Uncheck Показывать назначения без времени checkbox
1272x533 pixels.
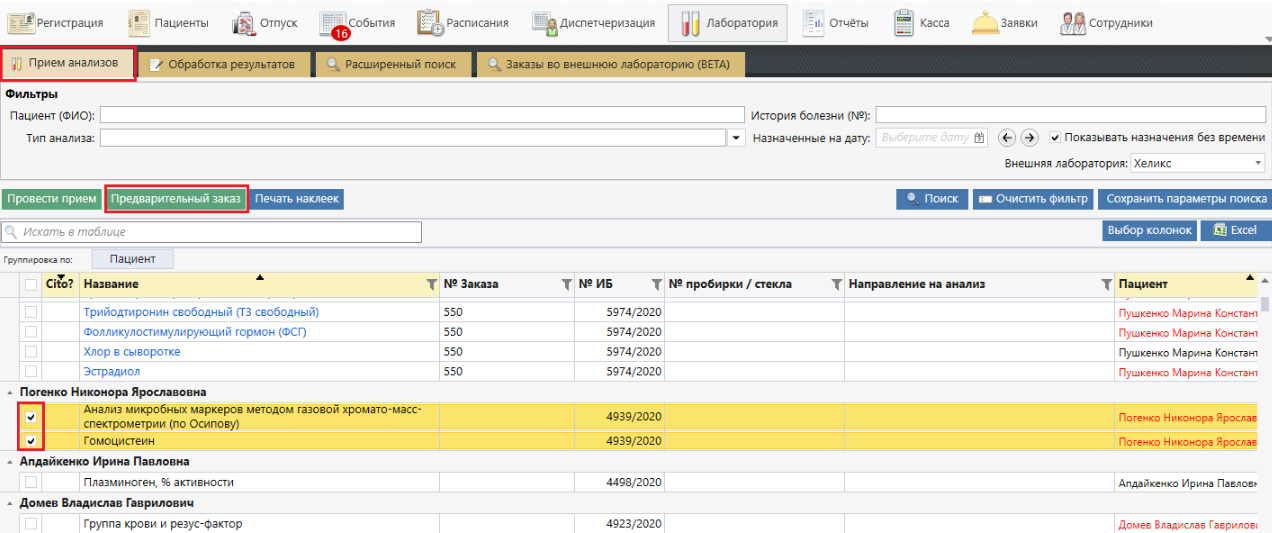[x=1055, y=138]
